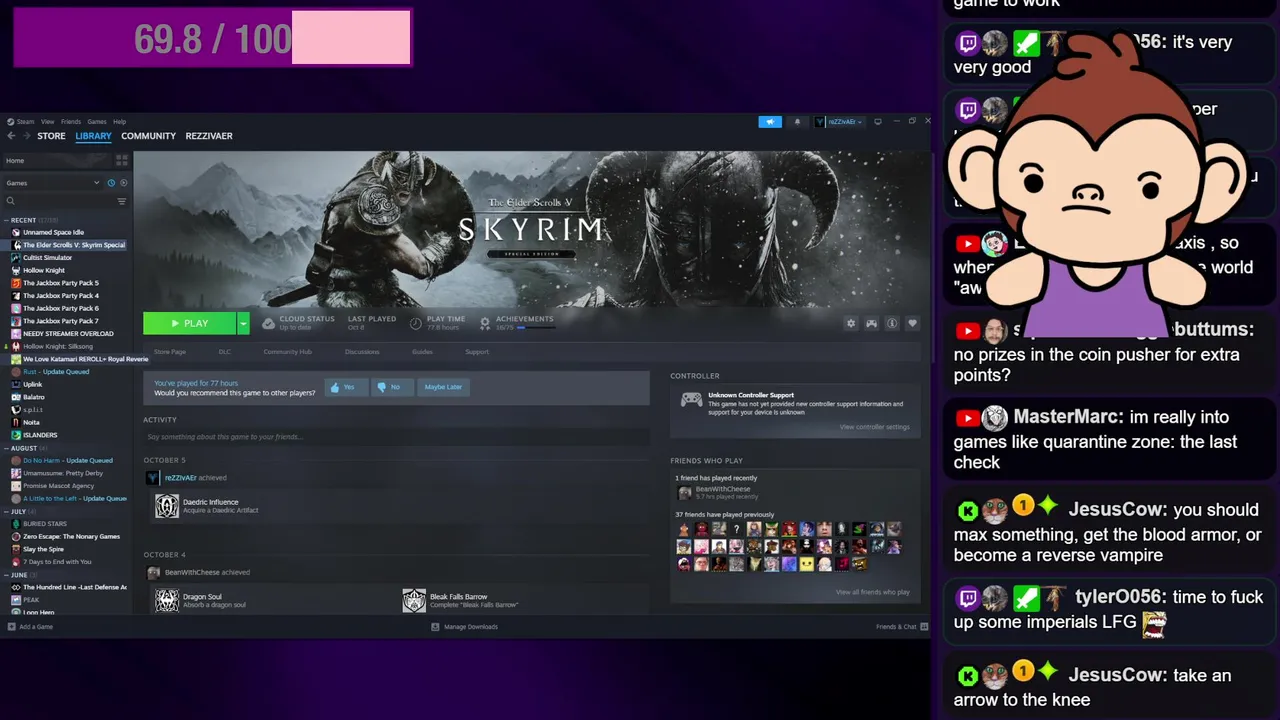Recommend the game with Yes thumbs-up
This screenshot has width=1280, height=720.
(346, 387)
